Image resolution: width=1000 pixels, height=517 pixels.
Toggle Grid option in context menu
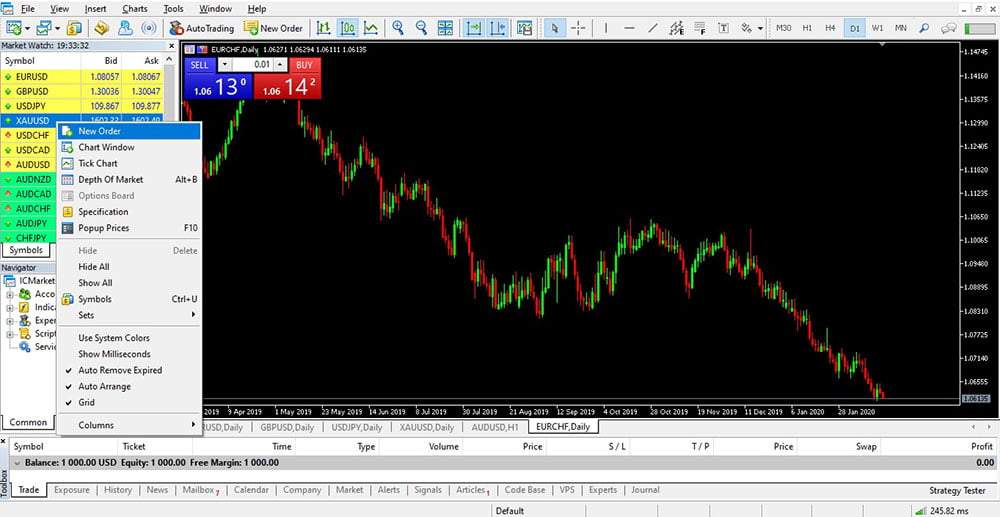pos(129,402)
